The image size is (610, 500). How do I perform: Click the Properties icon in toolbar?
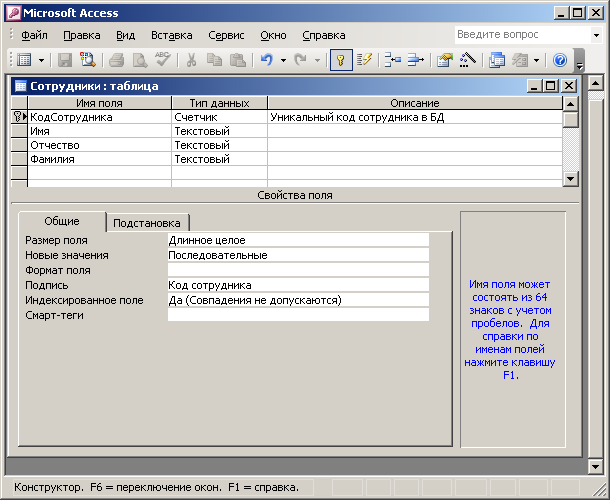click(445, 60)
